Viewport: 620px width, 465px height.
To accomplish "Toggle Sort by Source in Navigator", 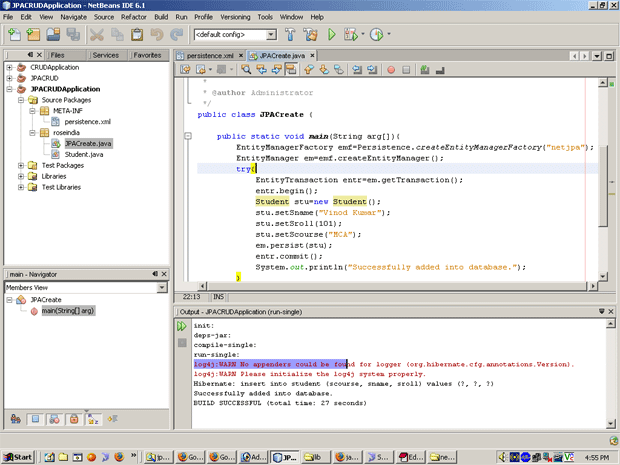I will pos(113,419).
